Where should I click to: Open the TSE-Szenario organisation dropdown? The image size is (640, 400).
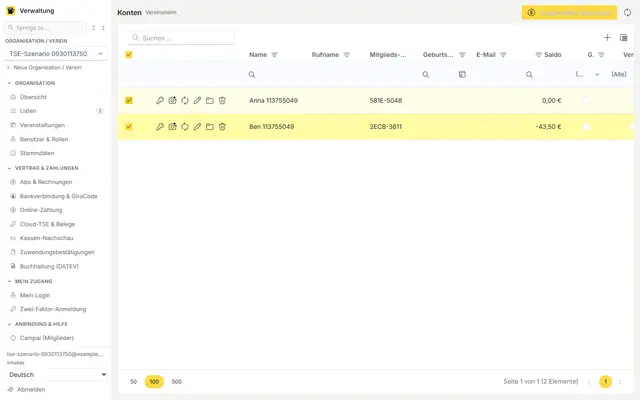56,53
